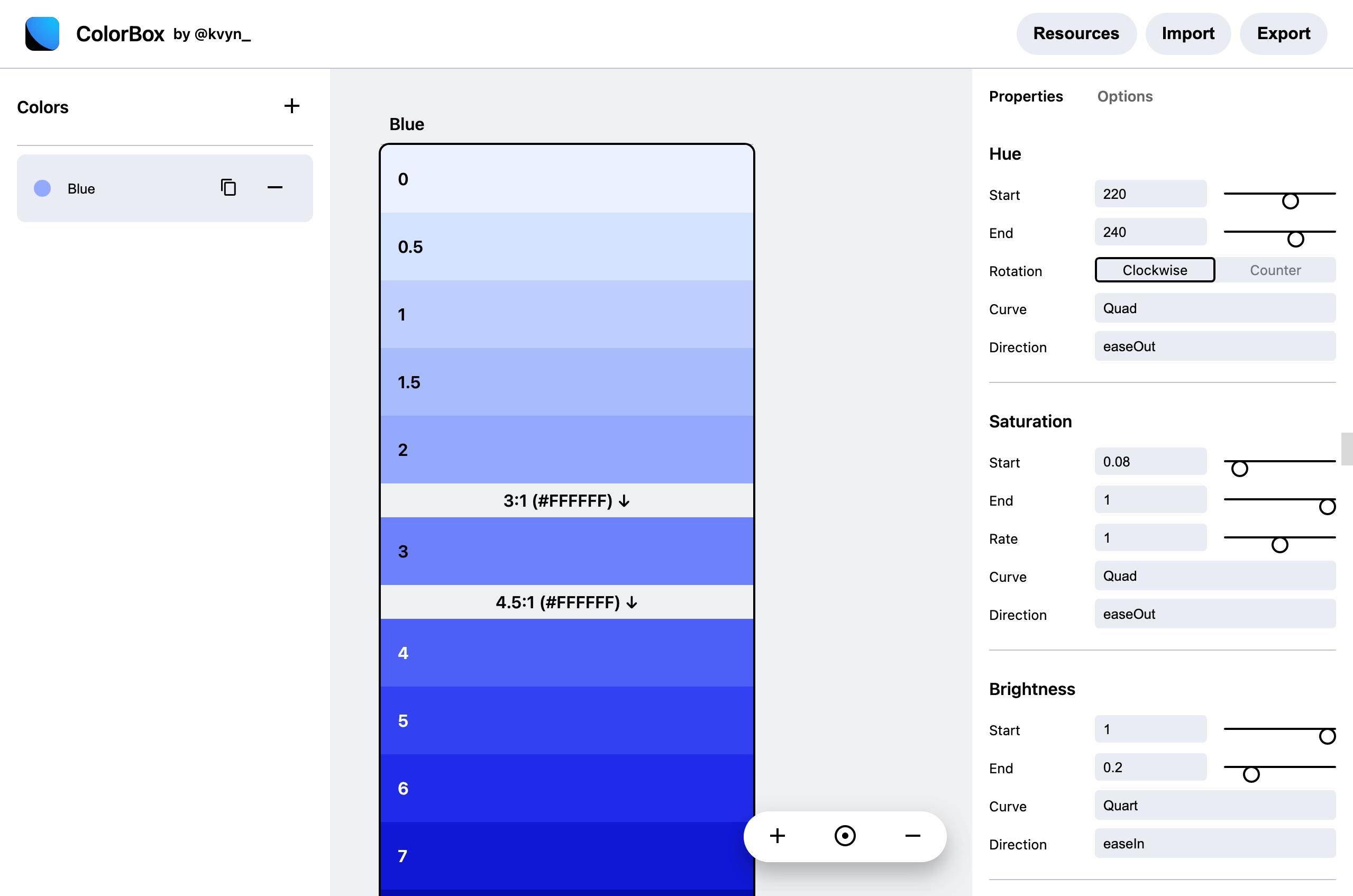
Task: Click the Saturation Rate slider handle
Action: click(x=1279, y=545)
